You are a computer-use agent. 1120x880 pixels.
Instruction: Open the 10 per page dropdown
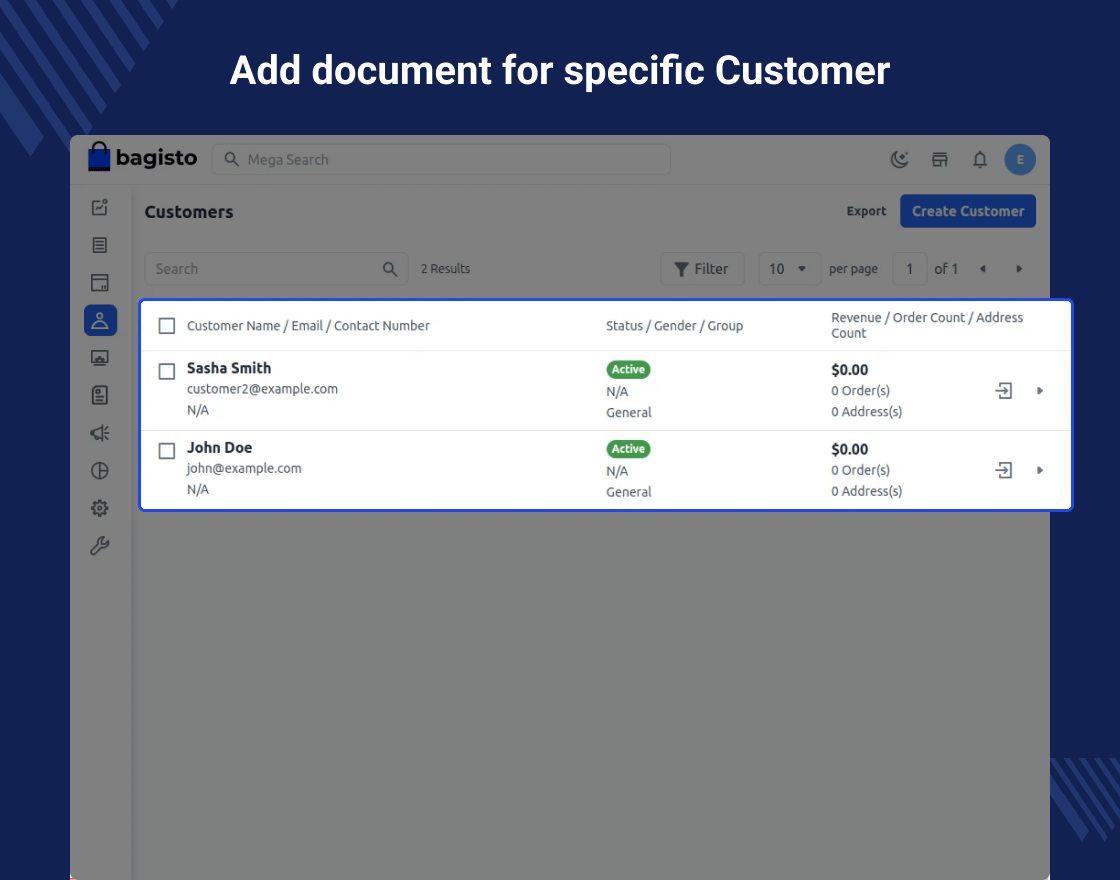coord(789,269)
